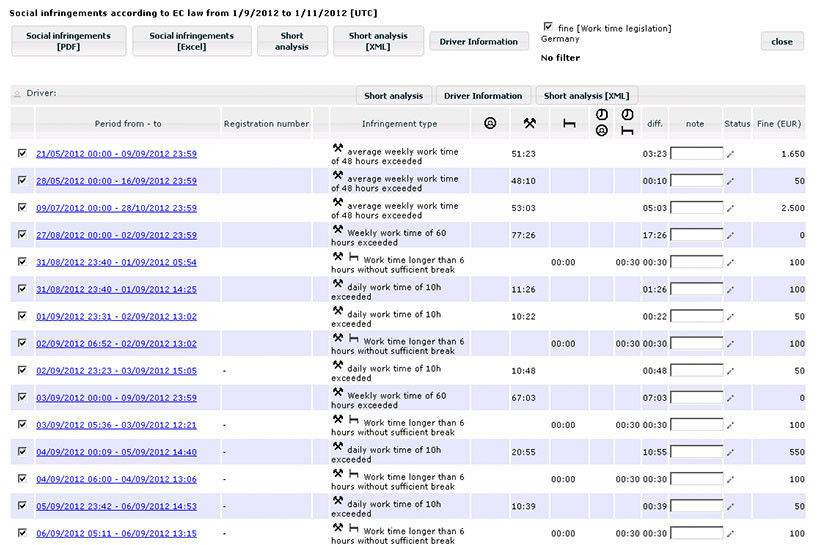Uncheck the 04/09/2012 00:09 - 05/09/2012 14:40 checkbox

[x=22, y=451]
